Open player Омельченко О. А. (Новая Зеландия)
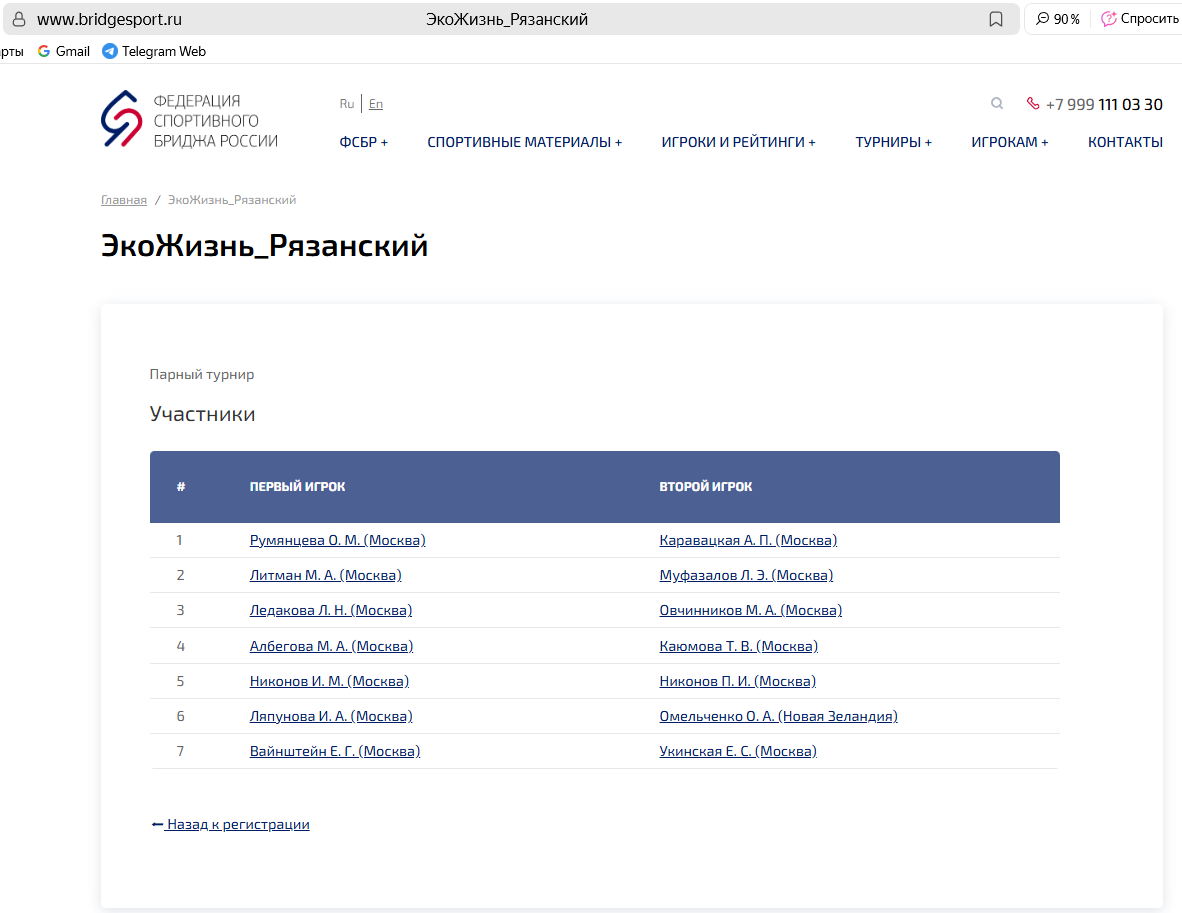The width and height of the screenshot is (1182, 913). pos(779,716)
